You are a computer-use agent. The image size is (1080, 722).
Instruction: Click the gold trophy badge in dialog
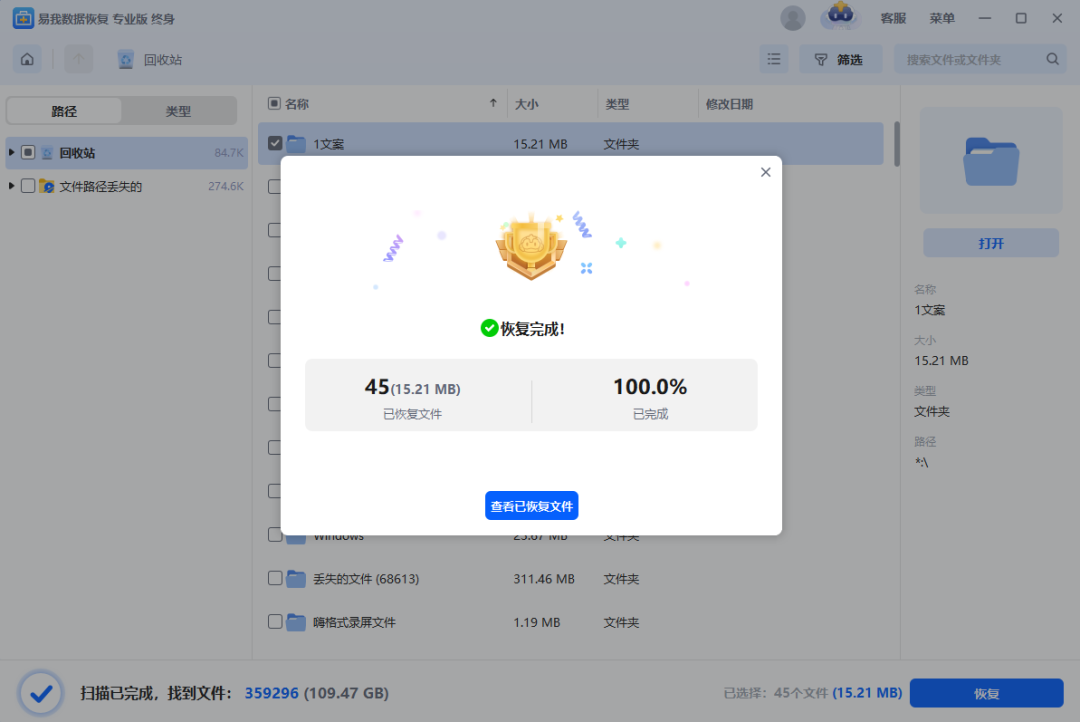(531, 246)
